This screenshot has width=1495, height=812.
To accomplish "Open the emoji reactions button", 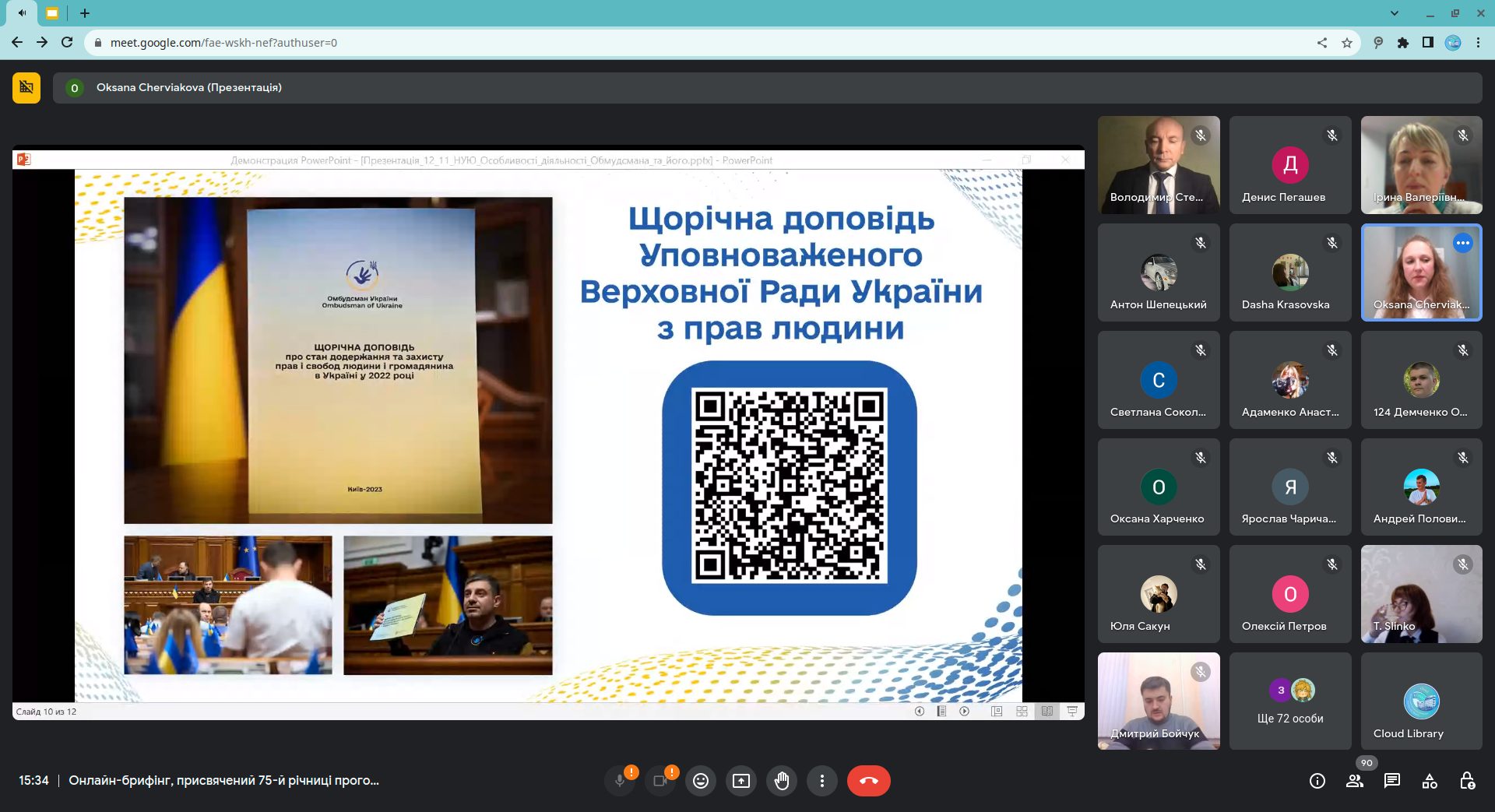I will pyautogui.click(x=701, y=781).
